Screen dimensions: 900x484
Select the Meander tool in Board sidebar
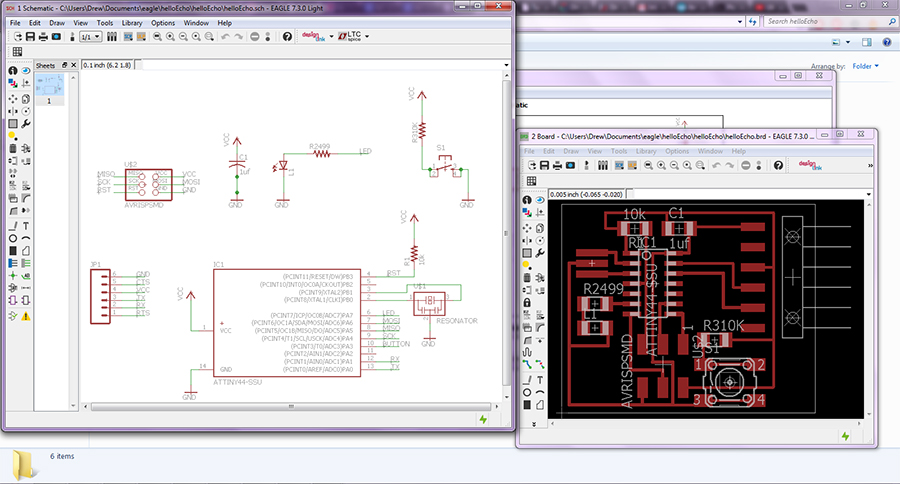tap(527, 351)
